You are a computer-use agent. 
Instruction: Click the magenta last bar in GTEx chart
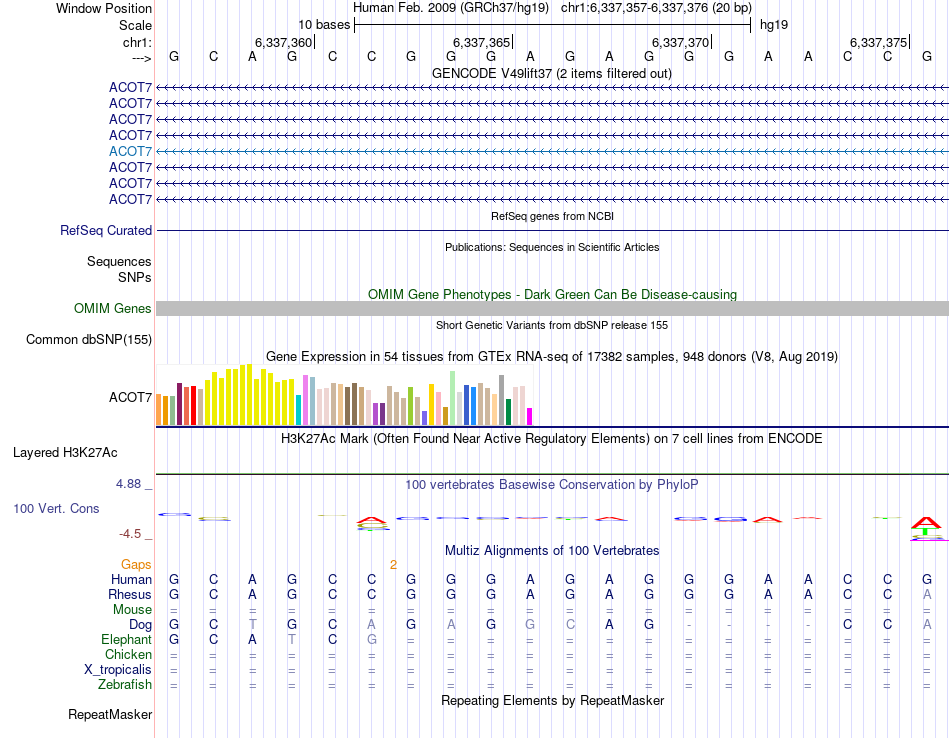pos(530,416)
